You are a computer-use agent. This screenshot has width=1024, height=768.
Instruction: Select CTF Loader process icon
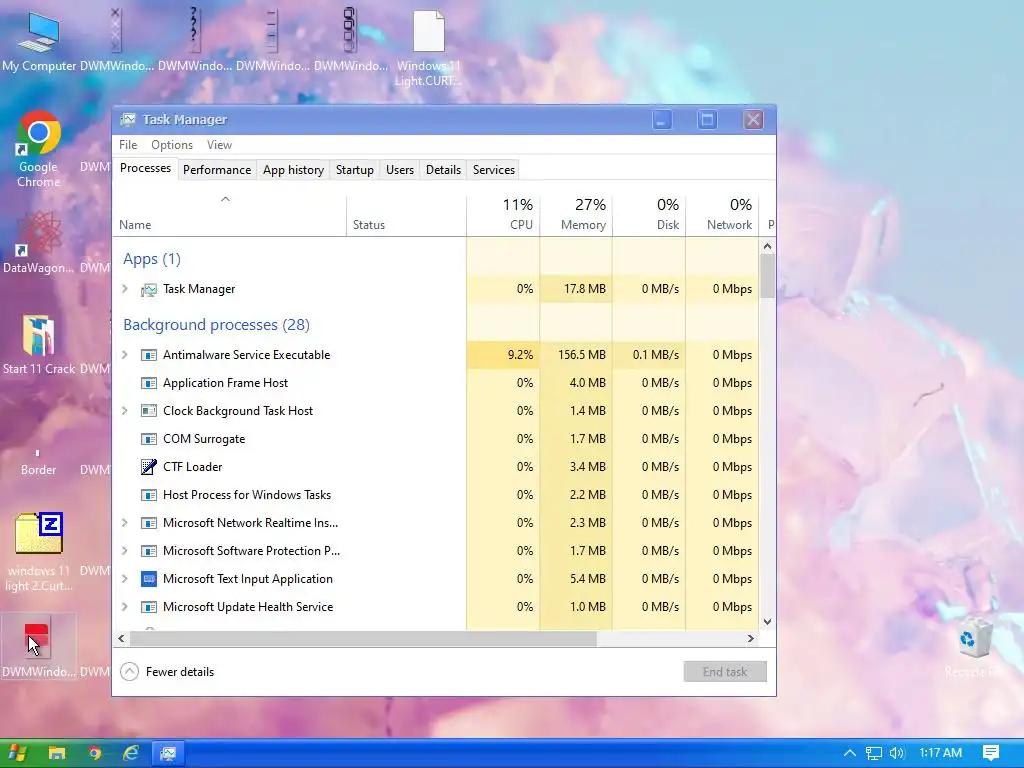click(x=149, y=467)
